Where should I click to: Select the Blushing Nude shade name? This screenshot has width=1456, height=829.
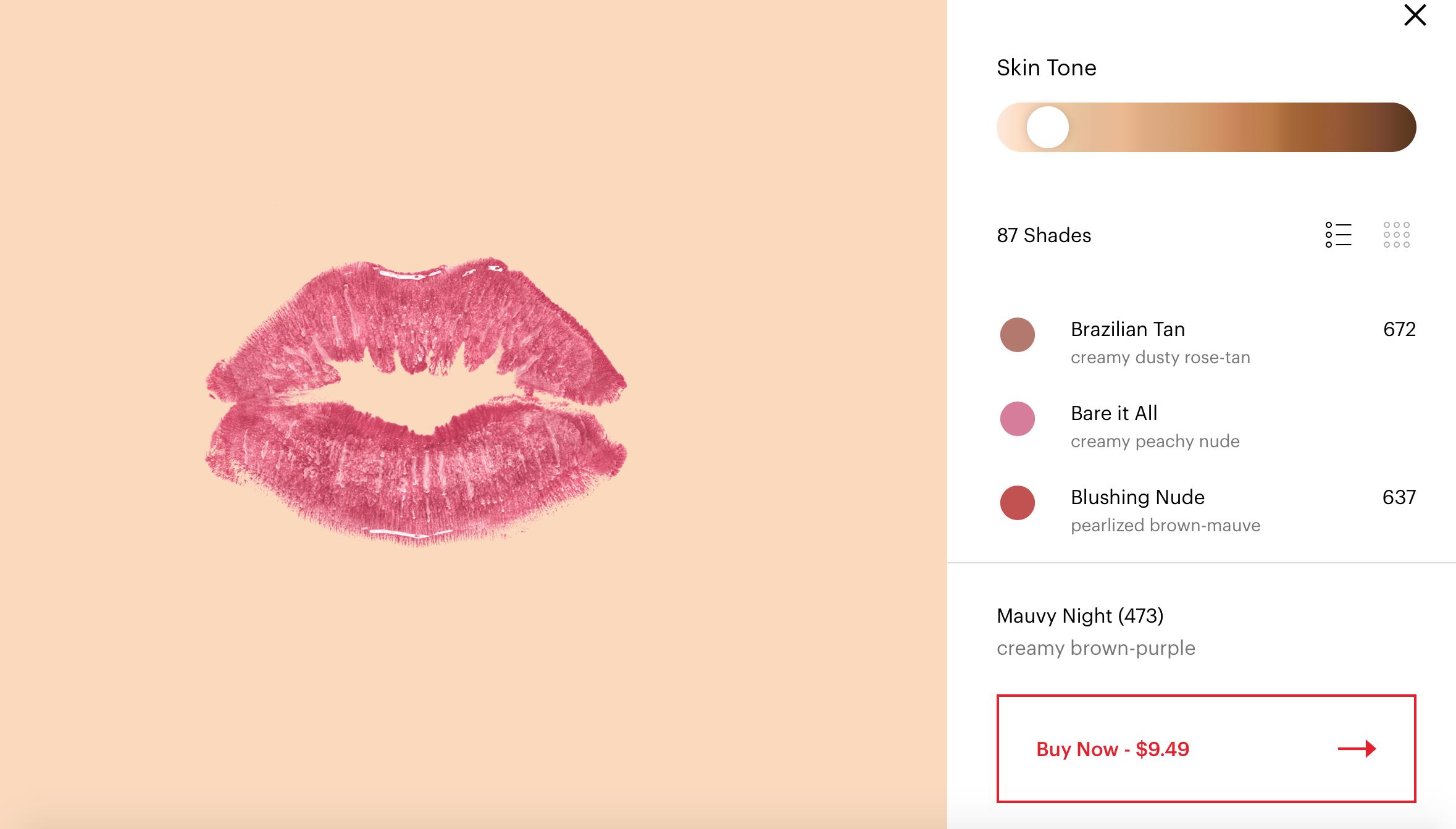click(x=1137, y=497)
